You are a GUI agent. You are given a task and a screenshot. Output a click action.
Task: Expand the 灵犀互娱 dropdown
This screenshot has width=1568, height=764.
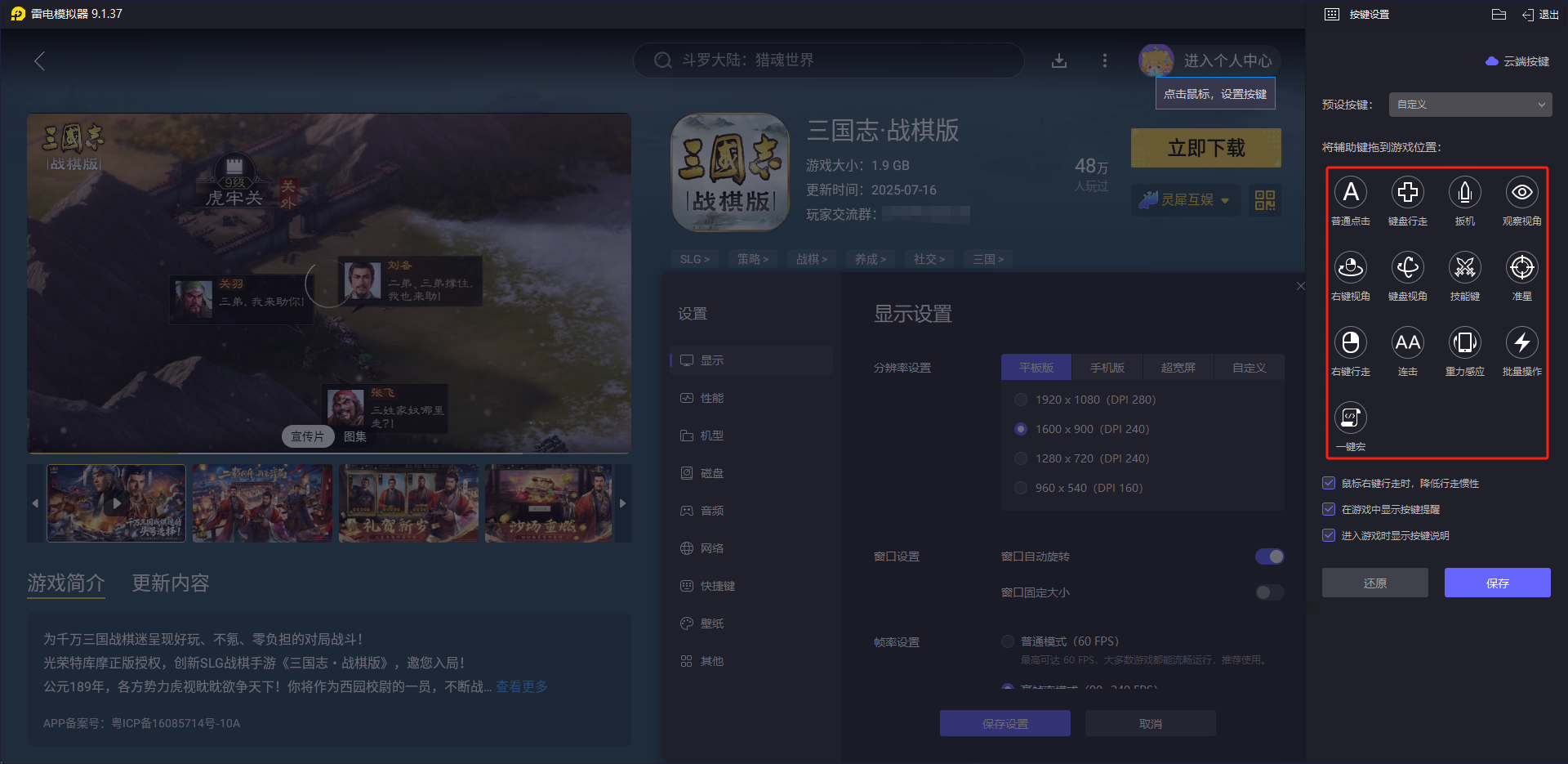pyautogui.click(x=1186, y=200)
